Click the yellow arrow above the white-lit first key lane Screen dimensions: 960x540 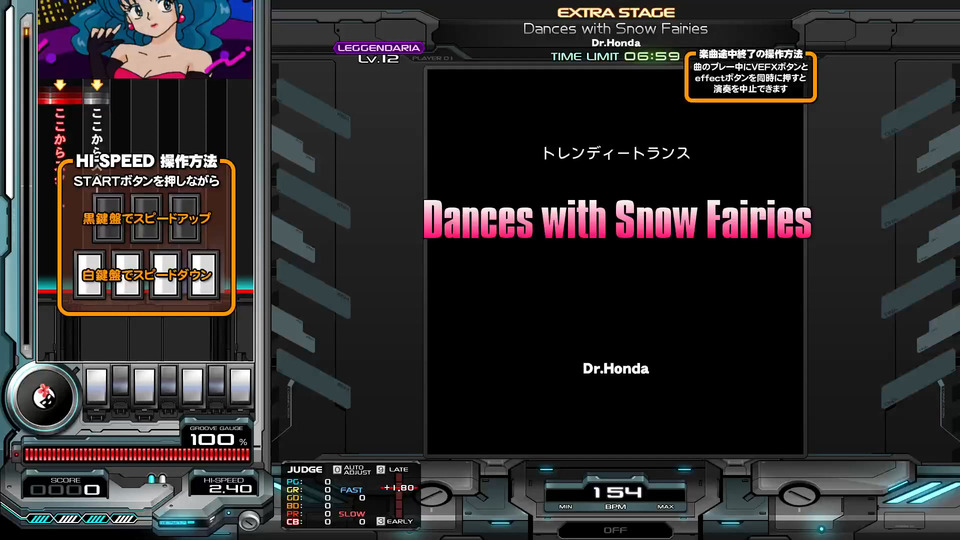click(97, 85)
